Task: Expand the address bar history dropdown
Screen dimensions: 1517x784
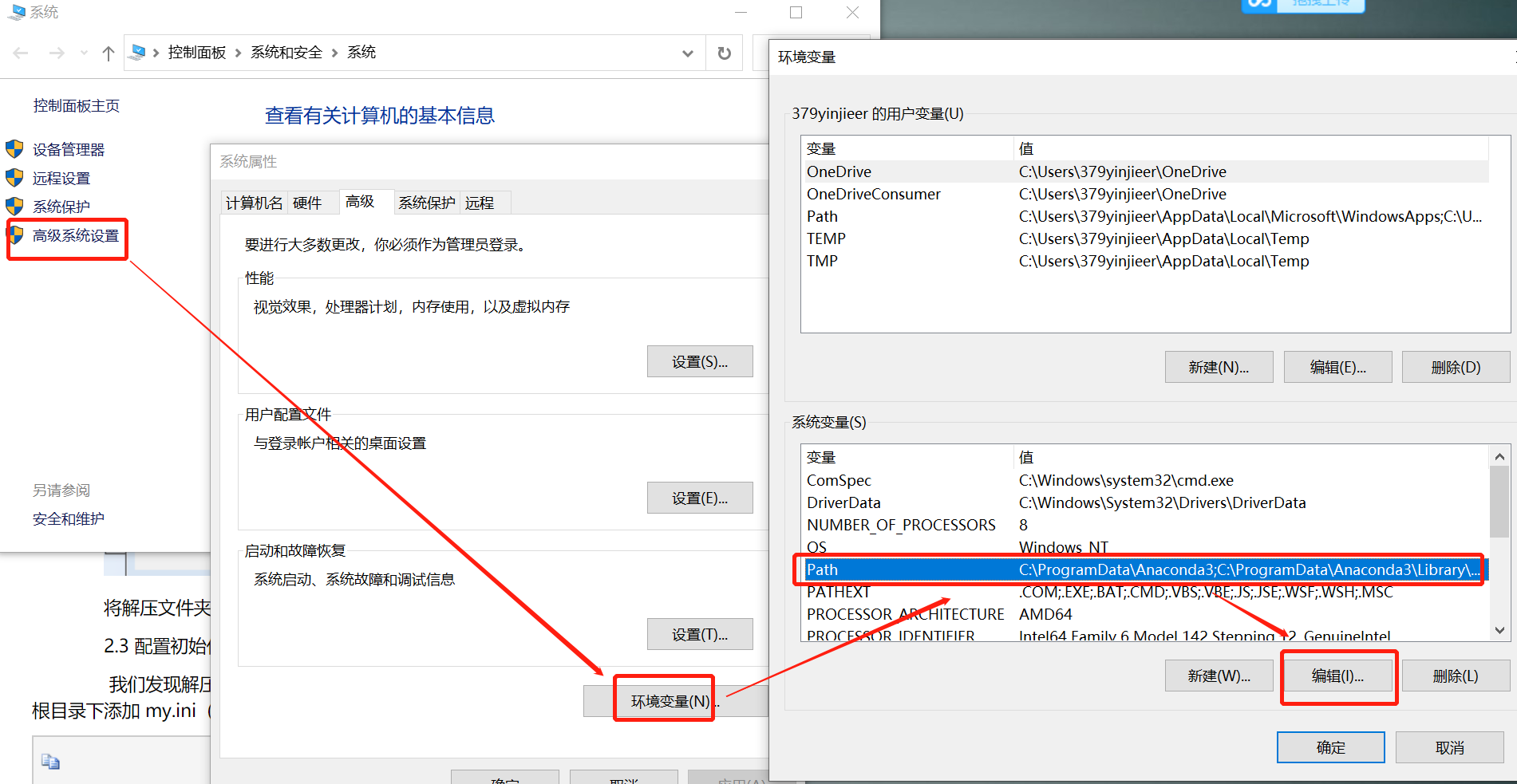Action: click(688, 53)
